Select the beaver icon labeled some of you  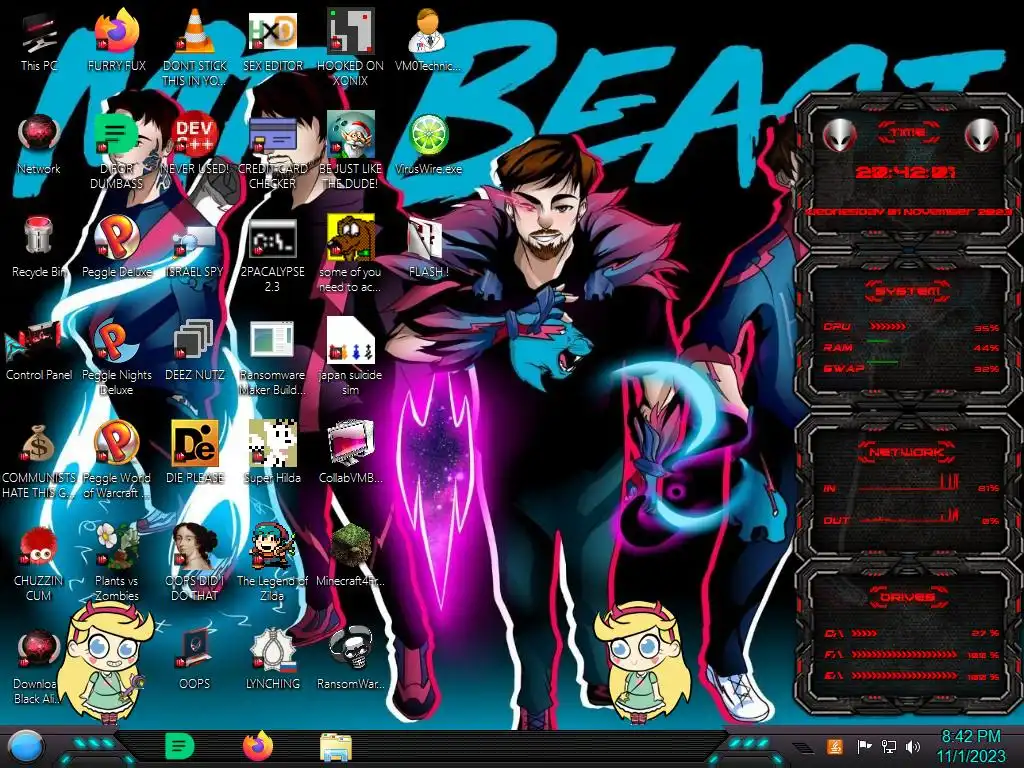pyautogui.click(x=350, y=255)
